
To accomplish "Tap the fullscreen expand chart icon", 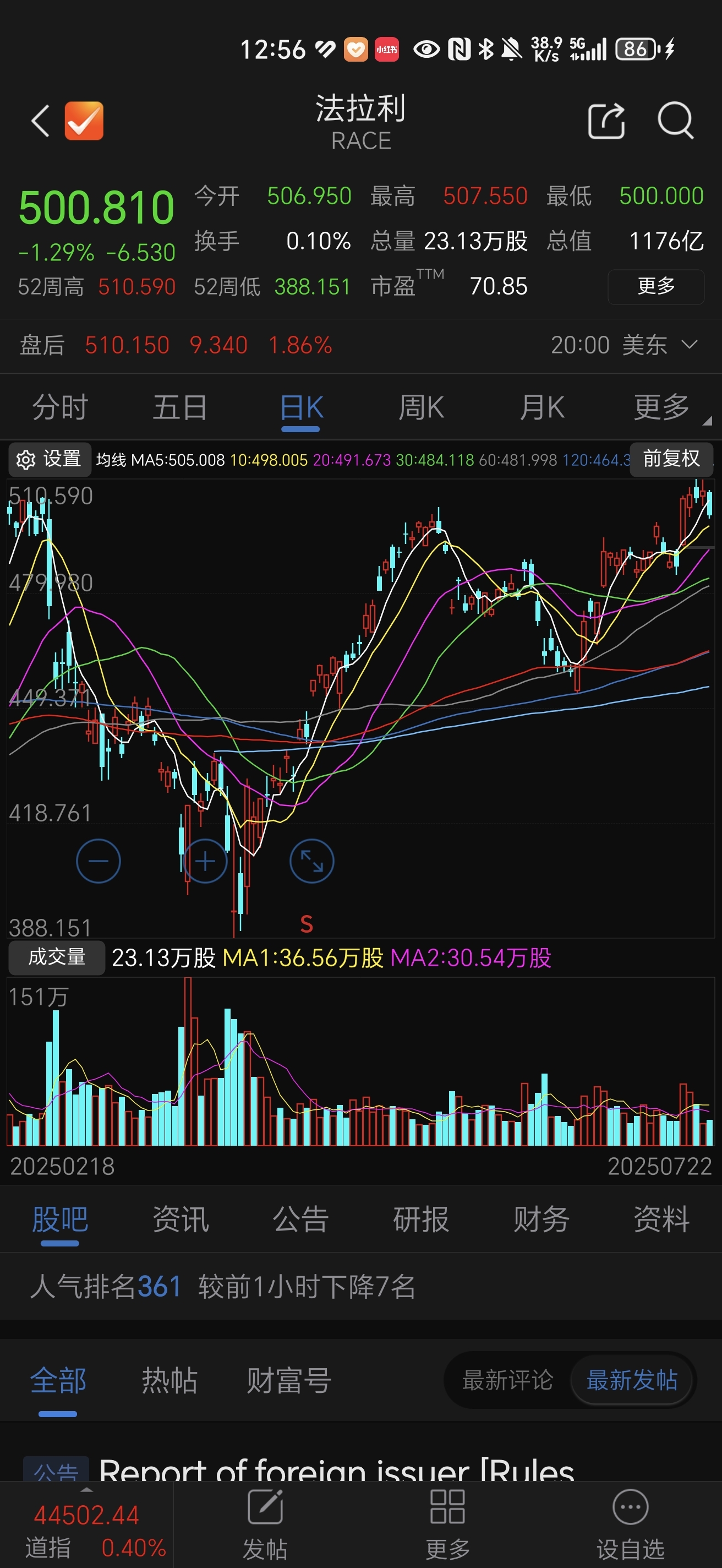I will click(x=311, y=861).
